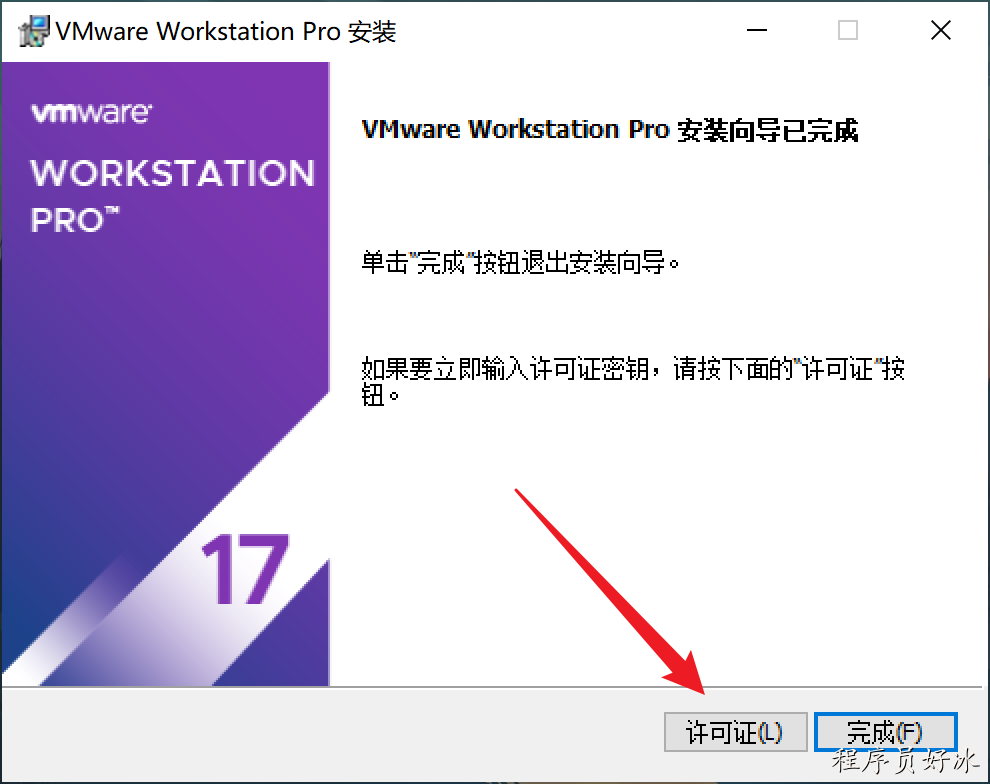The image size is (990, 784).
Task: Minimize the VMware Workstation Pro setup window
Action: 756,30
